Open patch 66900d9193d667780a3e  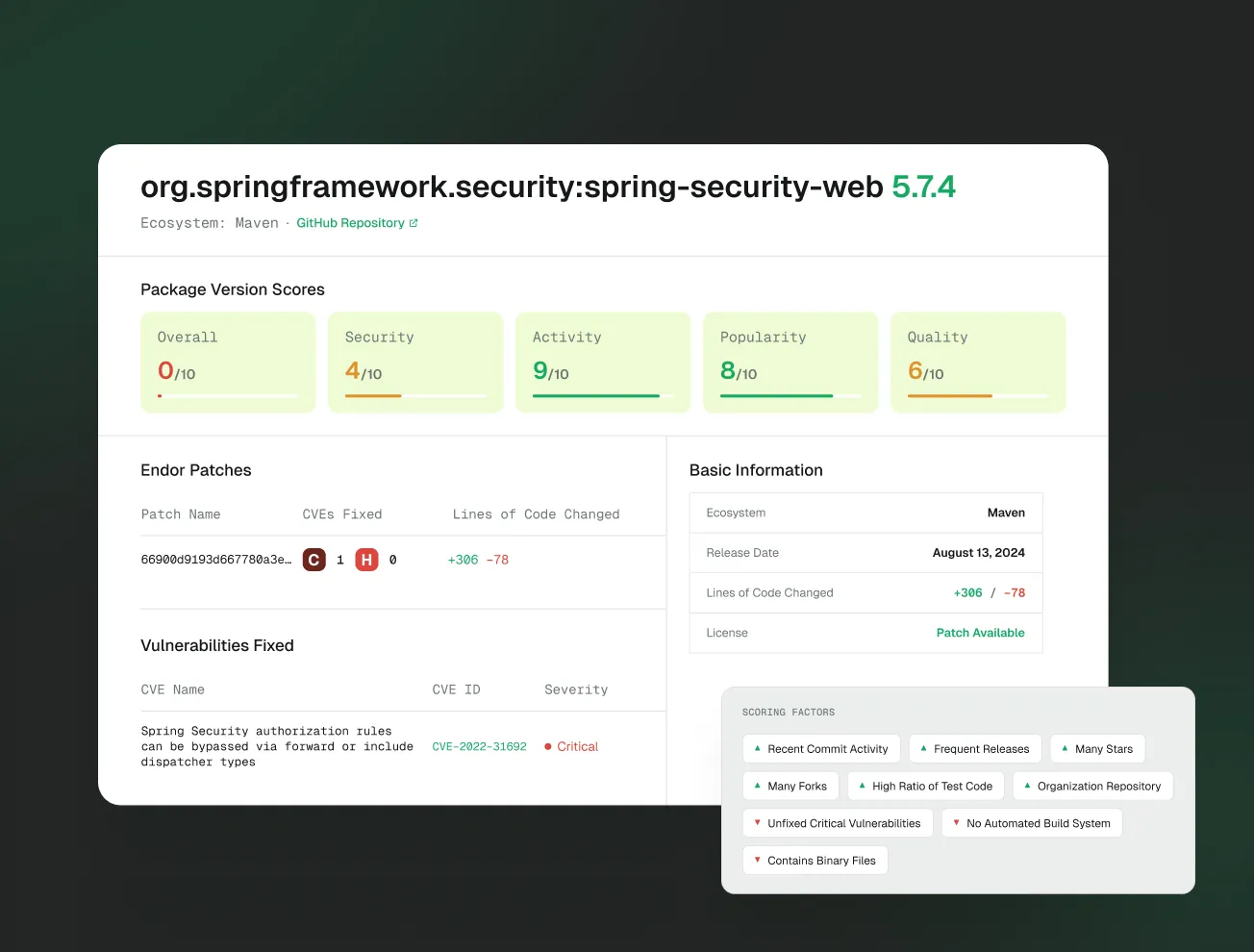216,560
